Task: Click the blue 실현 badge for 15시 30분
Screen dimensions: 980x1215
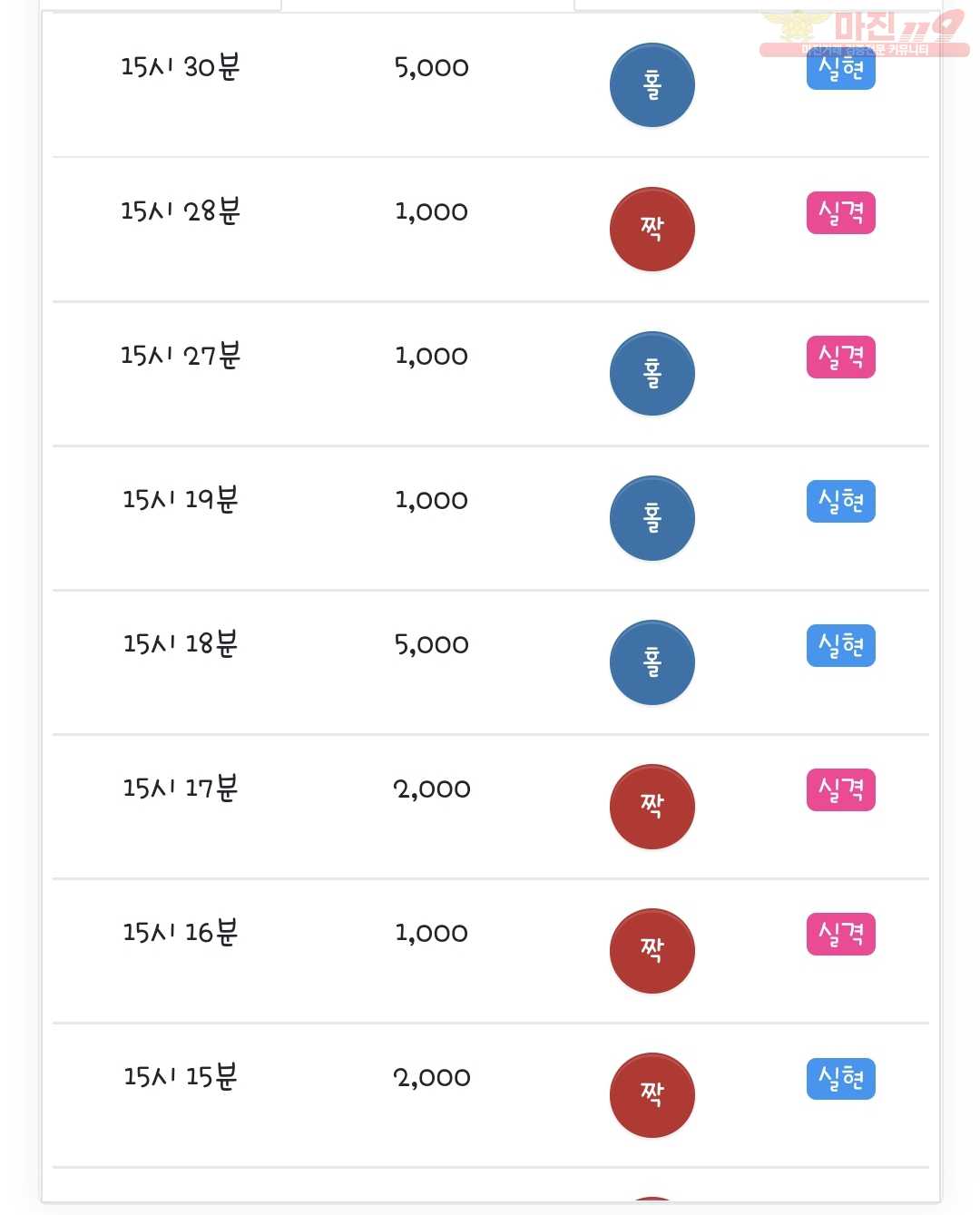Action: tap(841, 70)
